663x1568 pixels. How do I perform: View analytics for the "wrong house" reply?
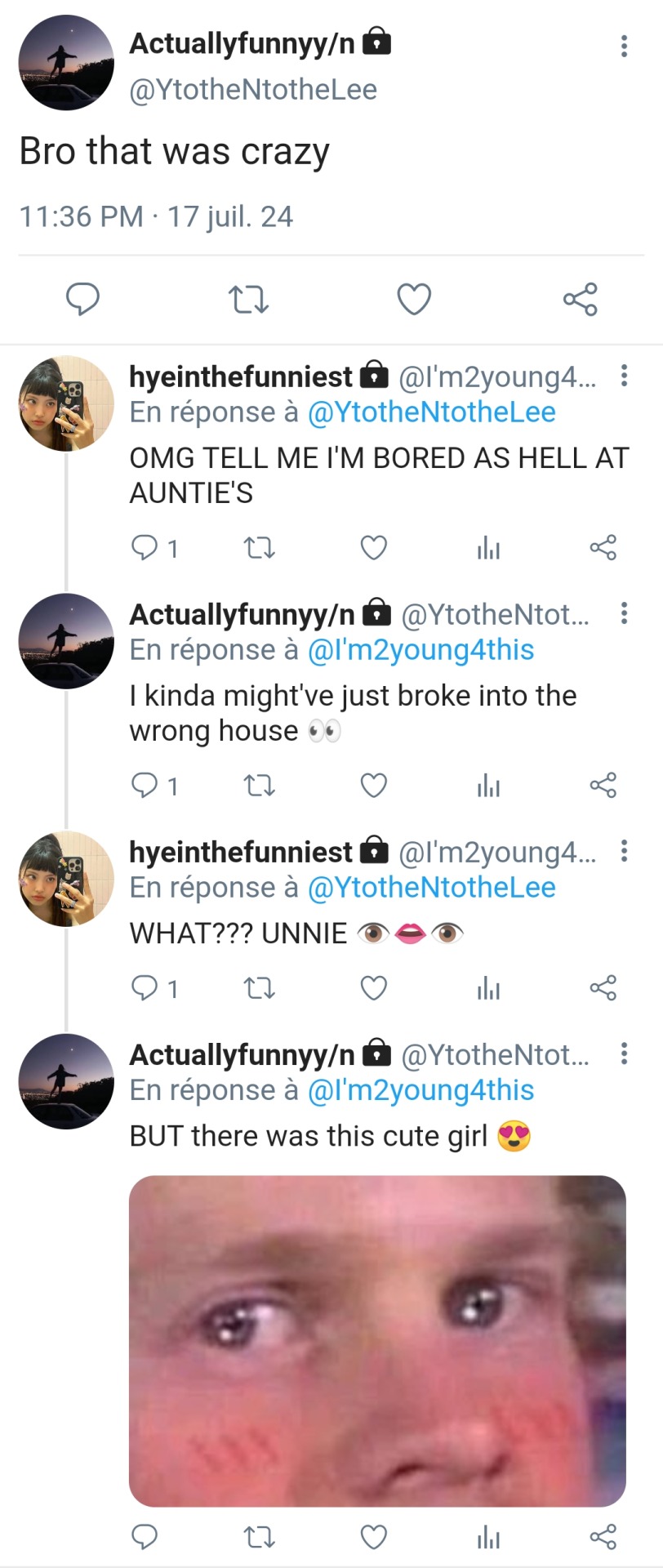pos(488,786)
